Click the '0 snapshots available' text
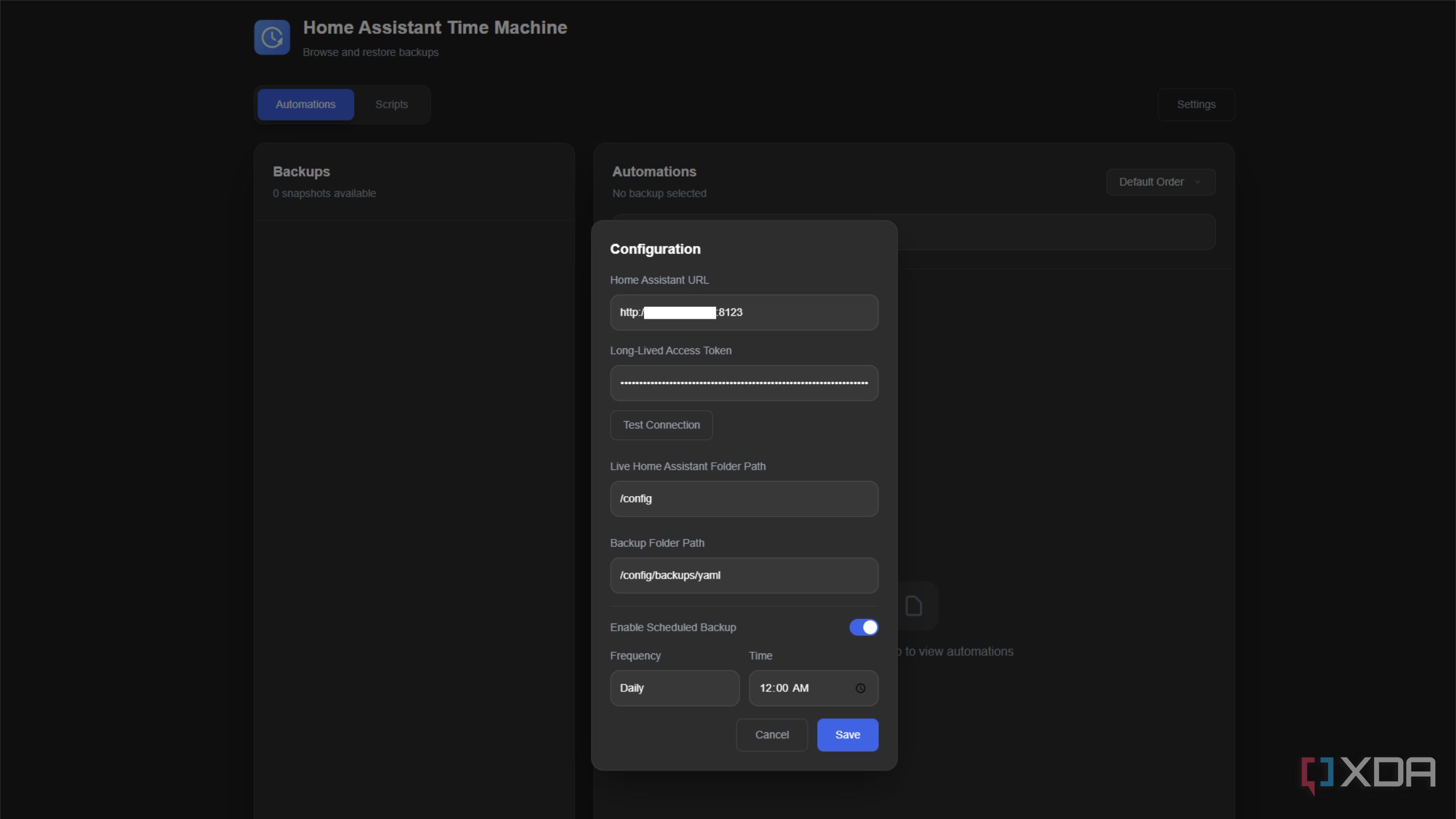 pos(324,194)
